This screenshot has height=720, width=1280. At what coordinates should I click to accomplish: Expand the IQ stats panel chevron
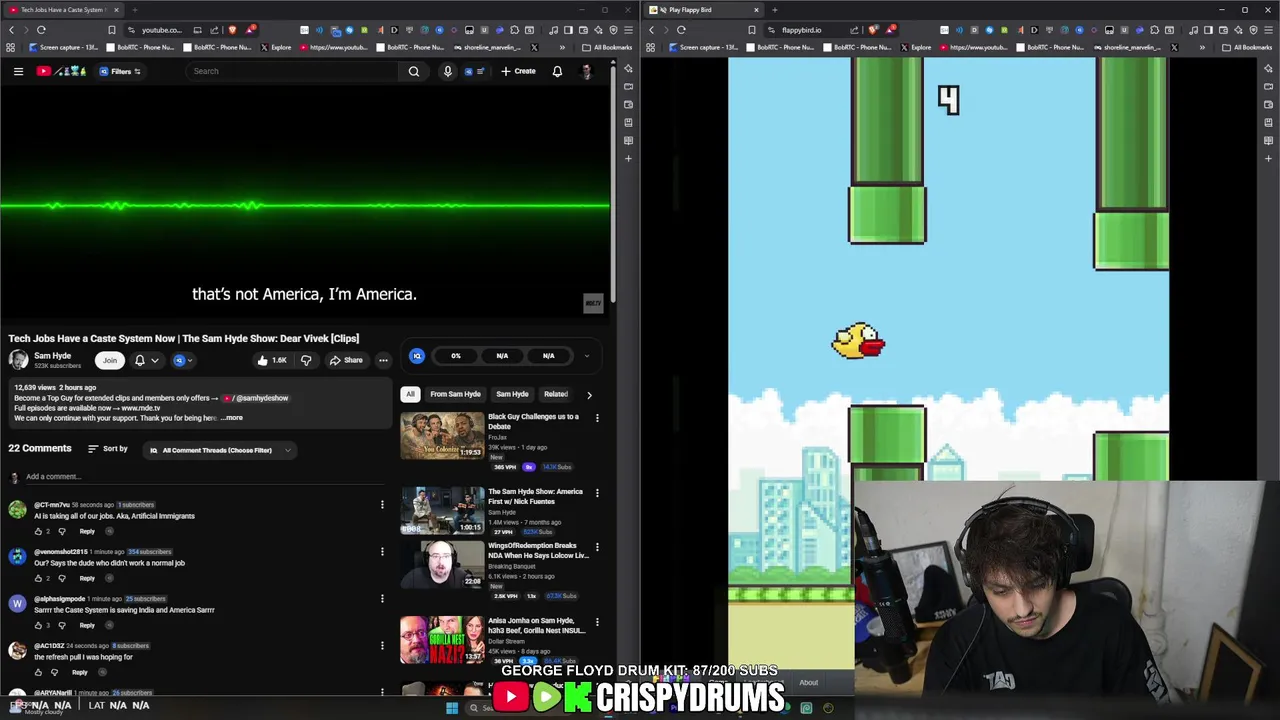(587, 356)
